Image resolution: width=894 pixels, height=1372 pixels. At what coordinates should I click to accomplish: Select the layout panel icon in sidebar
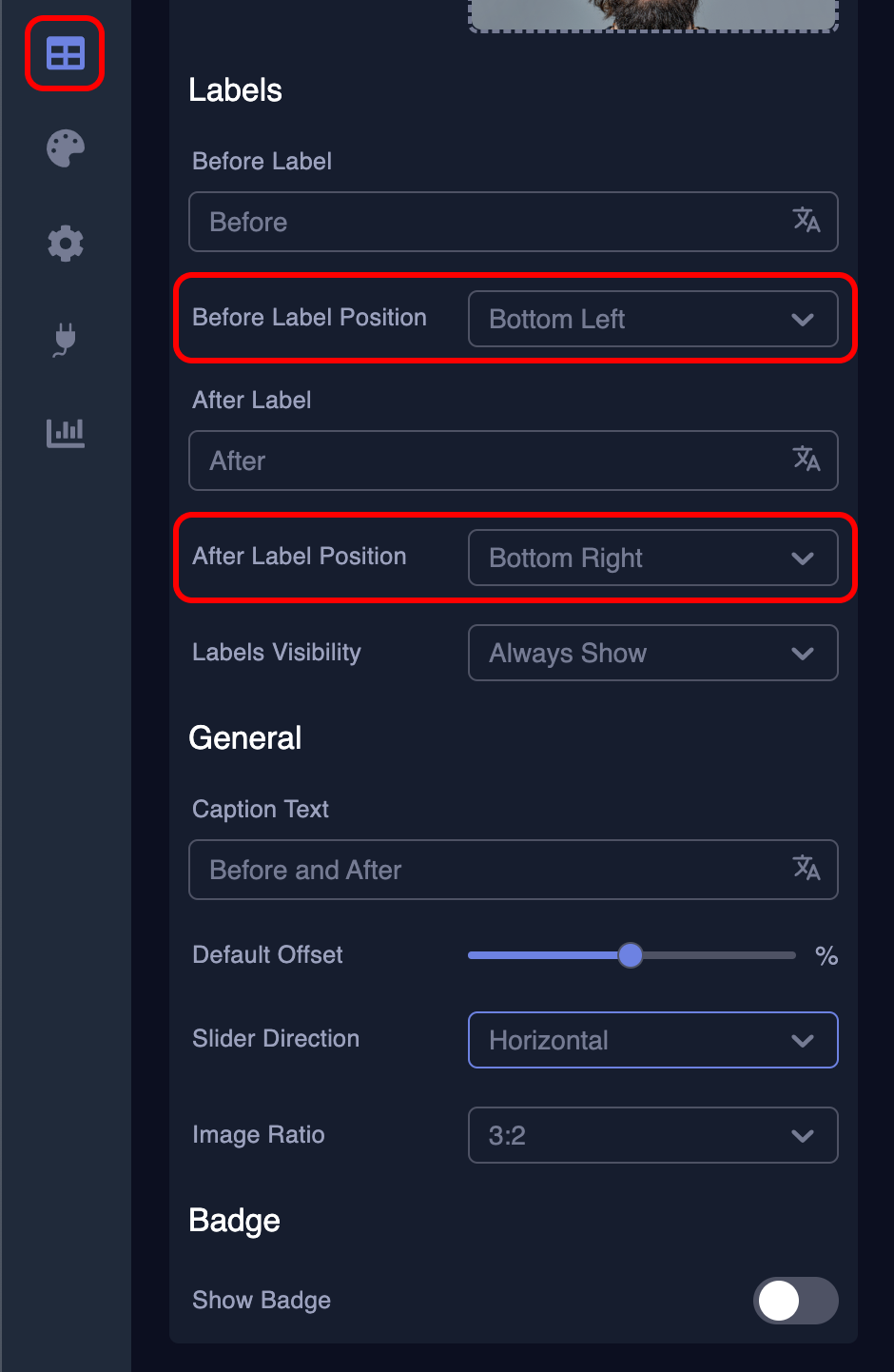click(x=64, y=53)
